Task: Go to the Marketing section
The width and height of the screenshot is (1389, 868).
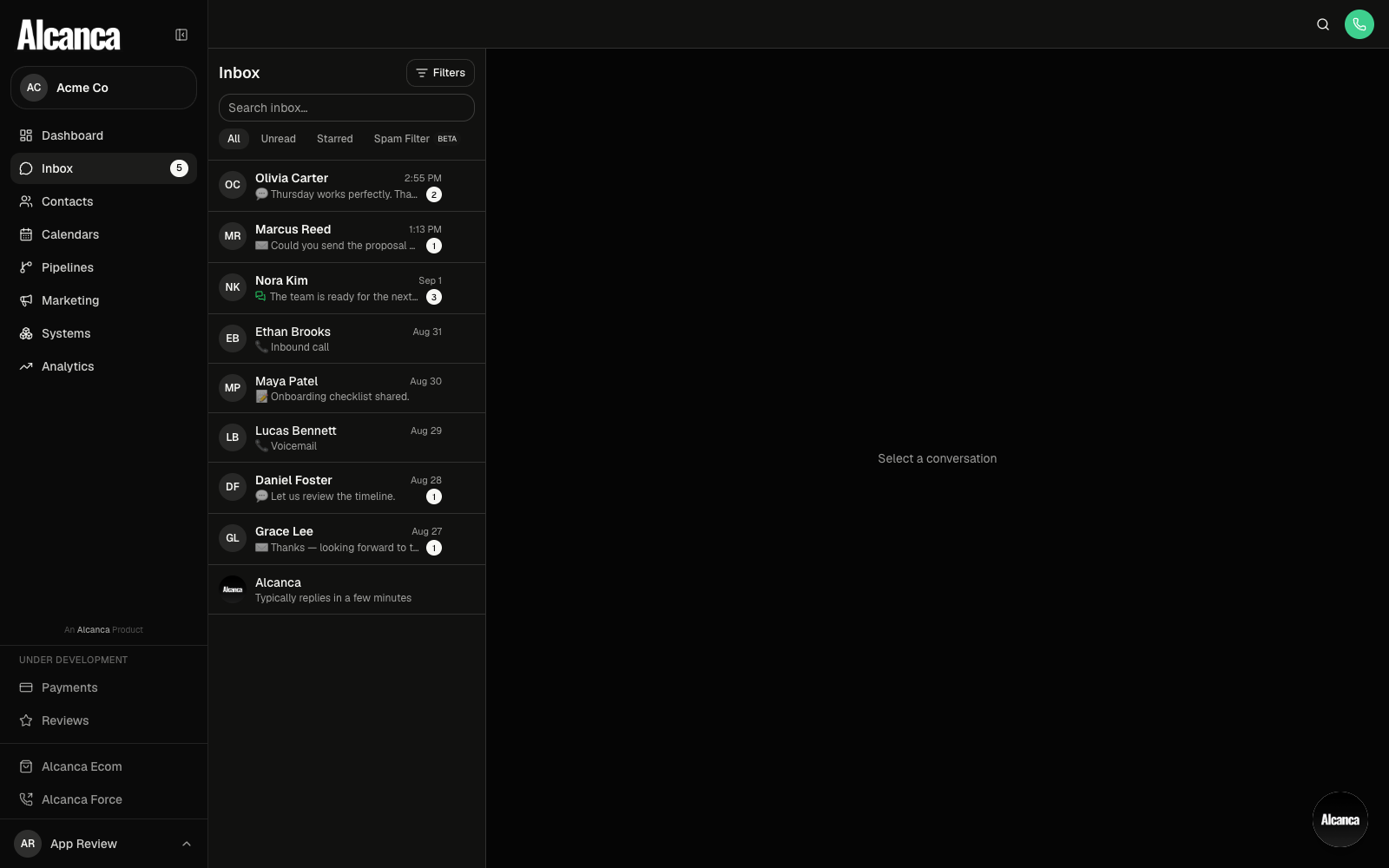Action: point(103,300)
